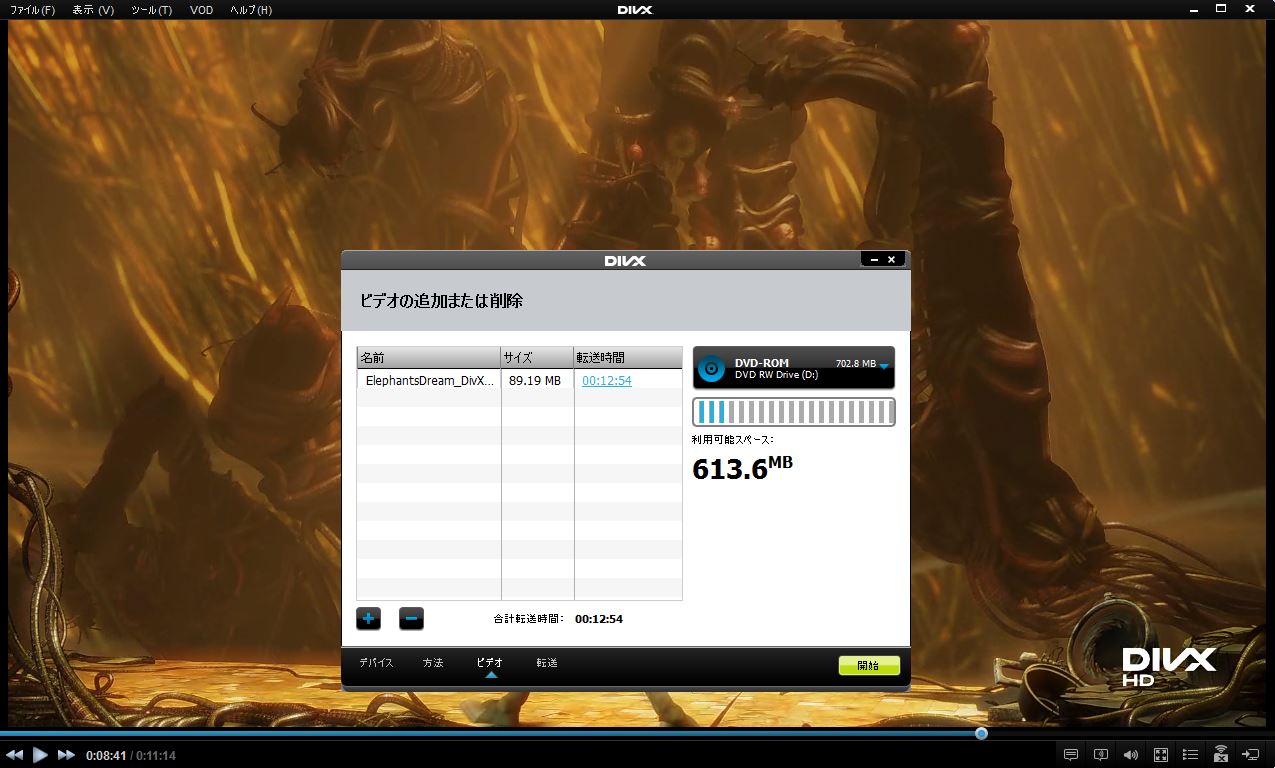Click the DVD-ROM disc icon

pos(711,368)
